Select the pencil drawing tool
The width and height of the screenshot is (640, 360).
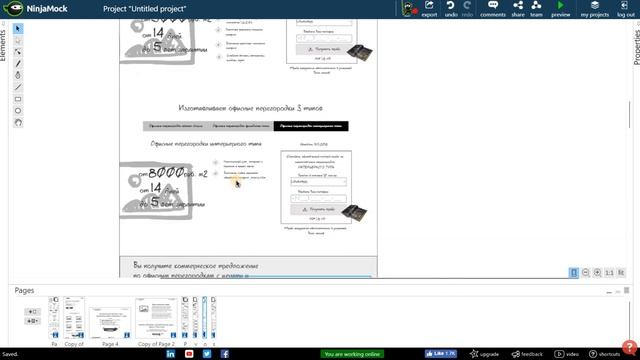click(18, 64)
